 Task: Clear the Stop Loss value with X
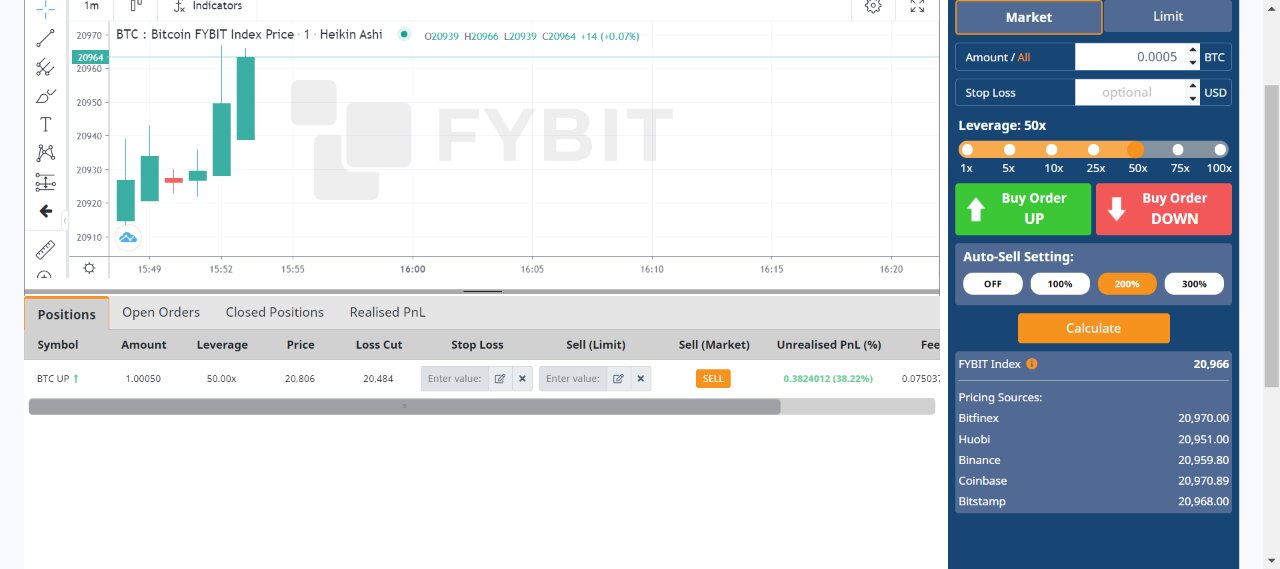(x=522, y=379)
